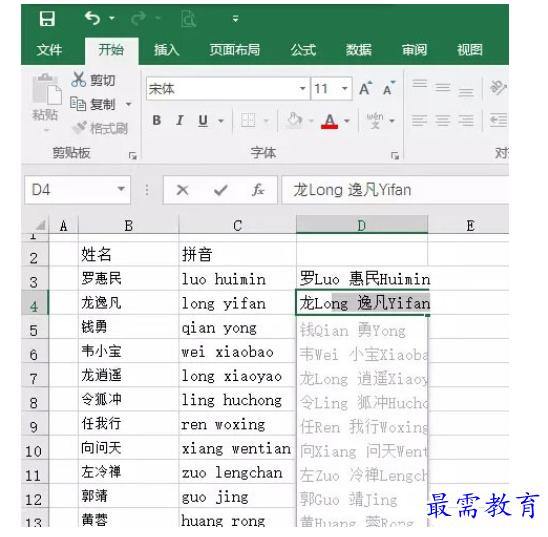
Task: Click the Orientation text angle icon
Action: [498, 87]
